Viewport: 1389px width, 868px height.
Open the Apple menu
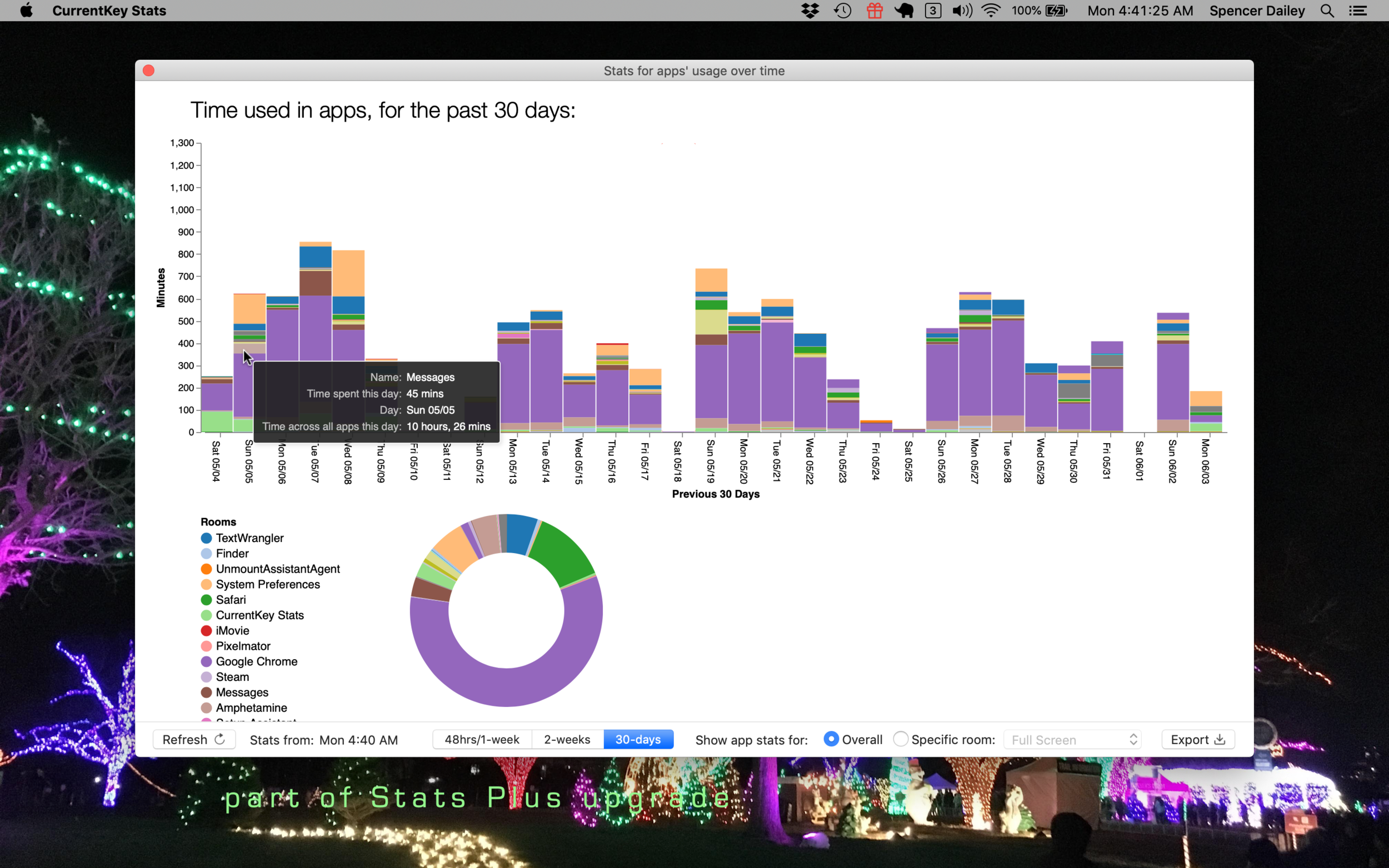point(26,11)
